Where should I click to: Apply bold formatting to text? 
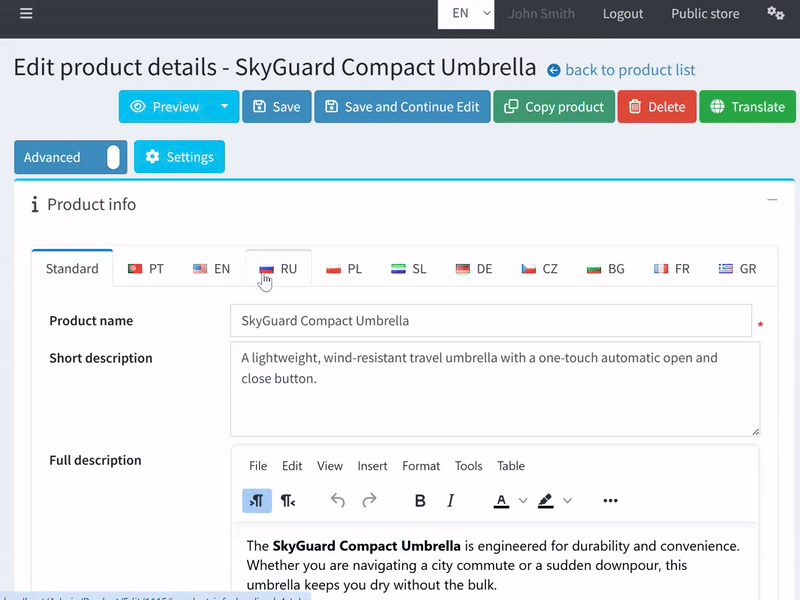[x=420, y=501]
